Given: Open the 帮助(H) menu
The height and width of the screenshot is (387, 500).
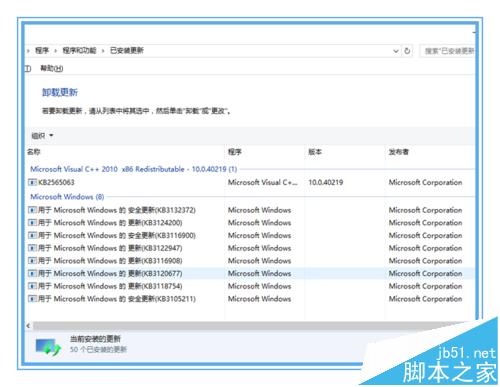Looking at the screenshot, I should click(52, 68).
